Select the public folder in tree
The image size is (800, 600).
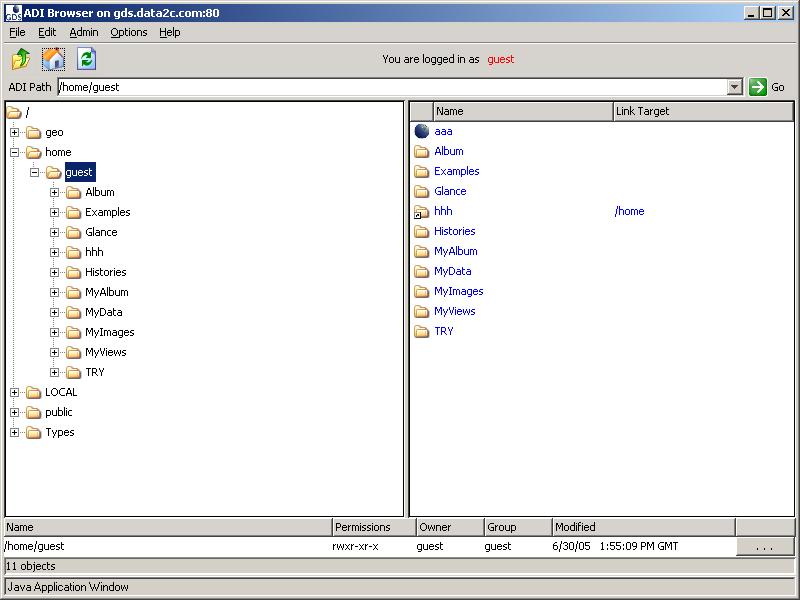58,412
